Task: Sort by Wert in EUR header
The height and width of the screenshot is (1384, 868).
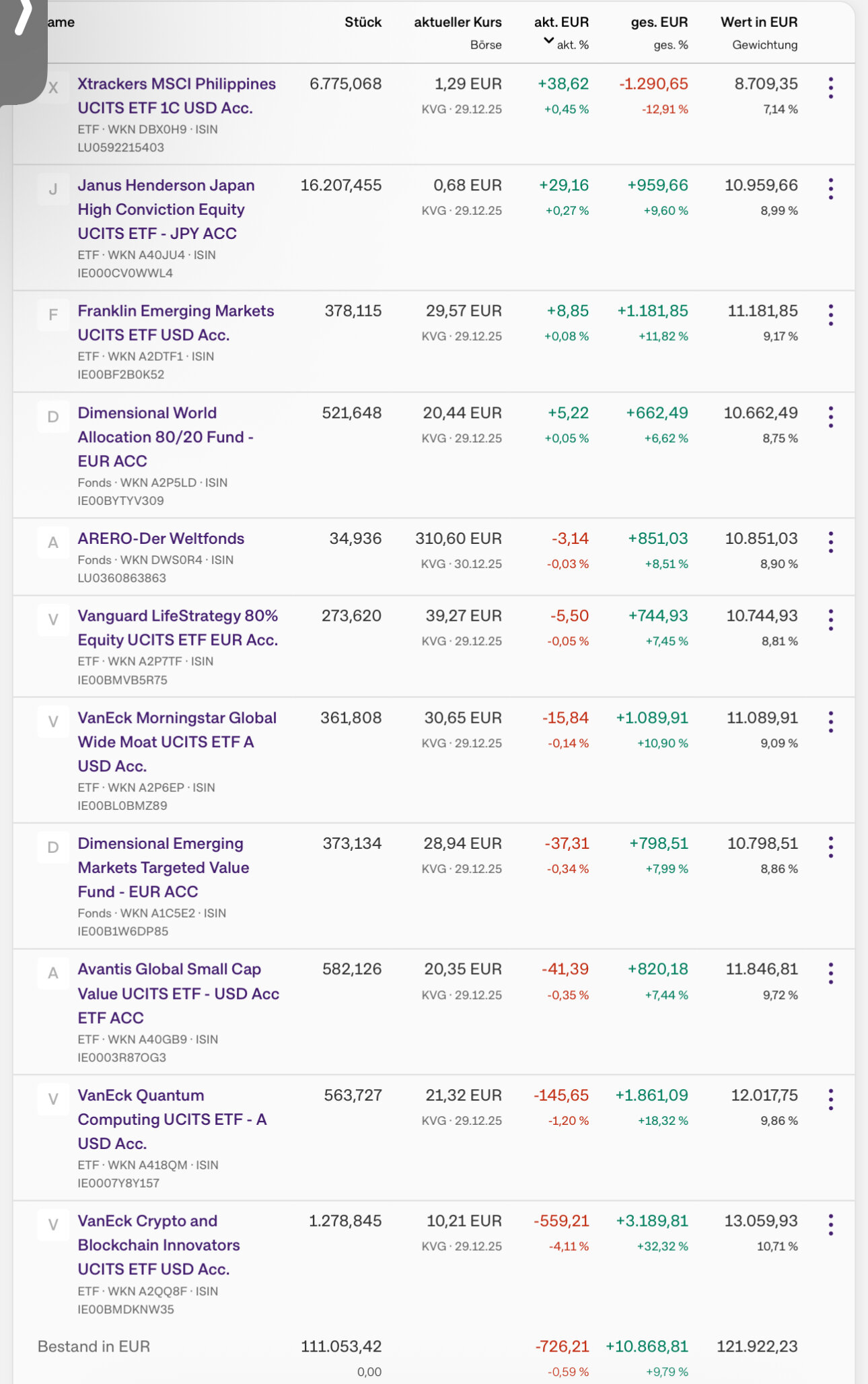Action: pyautogui.click(x=758, y=22)
